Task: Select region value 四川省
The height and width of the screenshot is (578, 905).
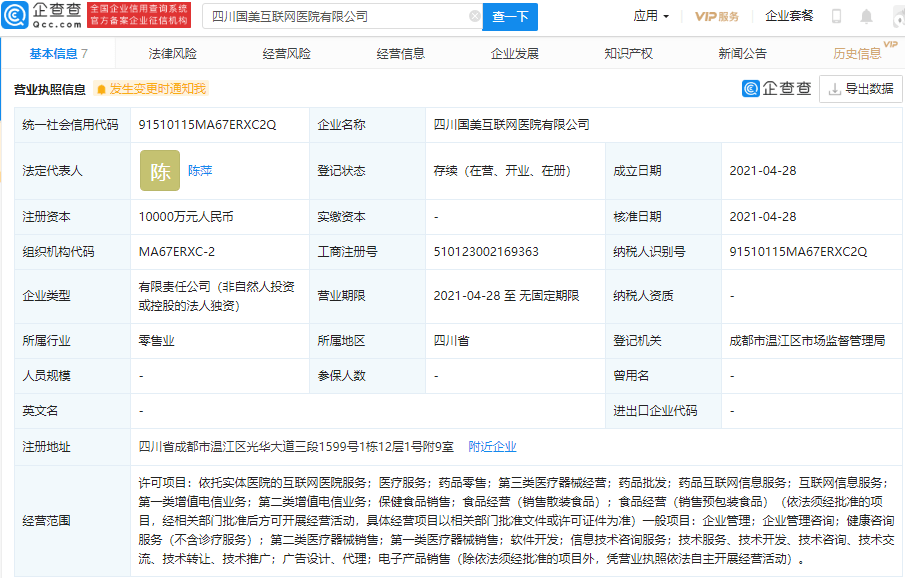Action: point(451,341)
